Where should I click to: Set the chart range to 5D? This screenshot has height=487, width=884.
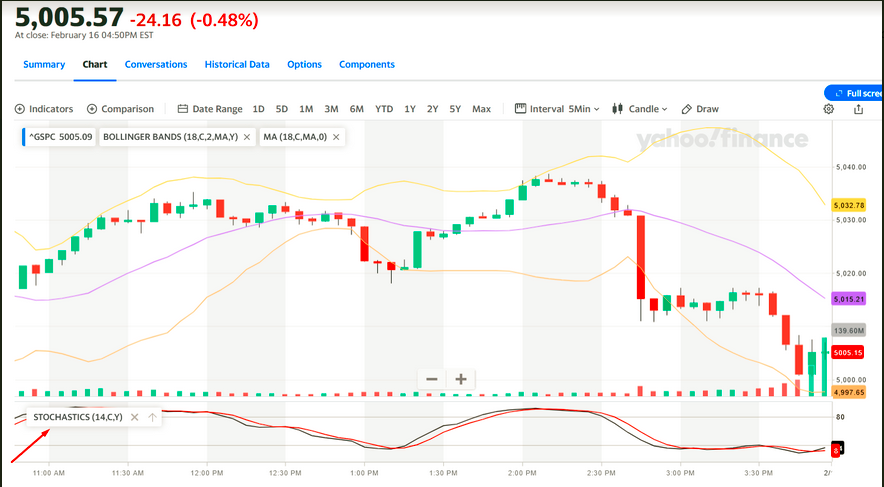pyautogui.click(x=281, y=109)
